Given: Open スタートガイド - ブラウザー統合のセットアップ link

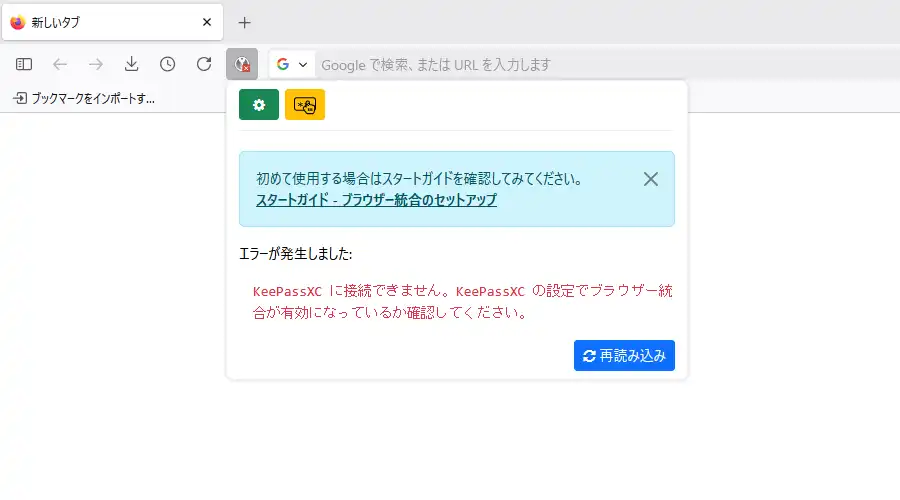Looking at the screenshot, I should pyautogui.click(x=377, y=200).
